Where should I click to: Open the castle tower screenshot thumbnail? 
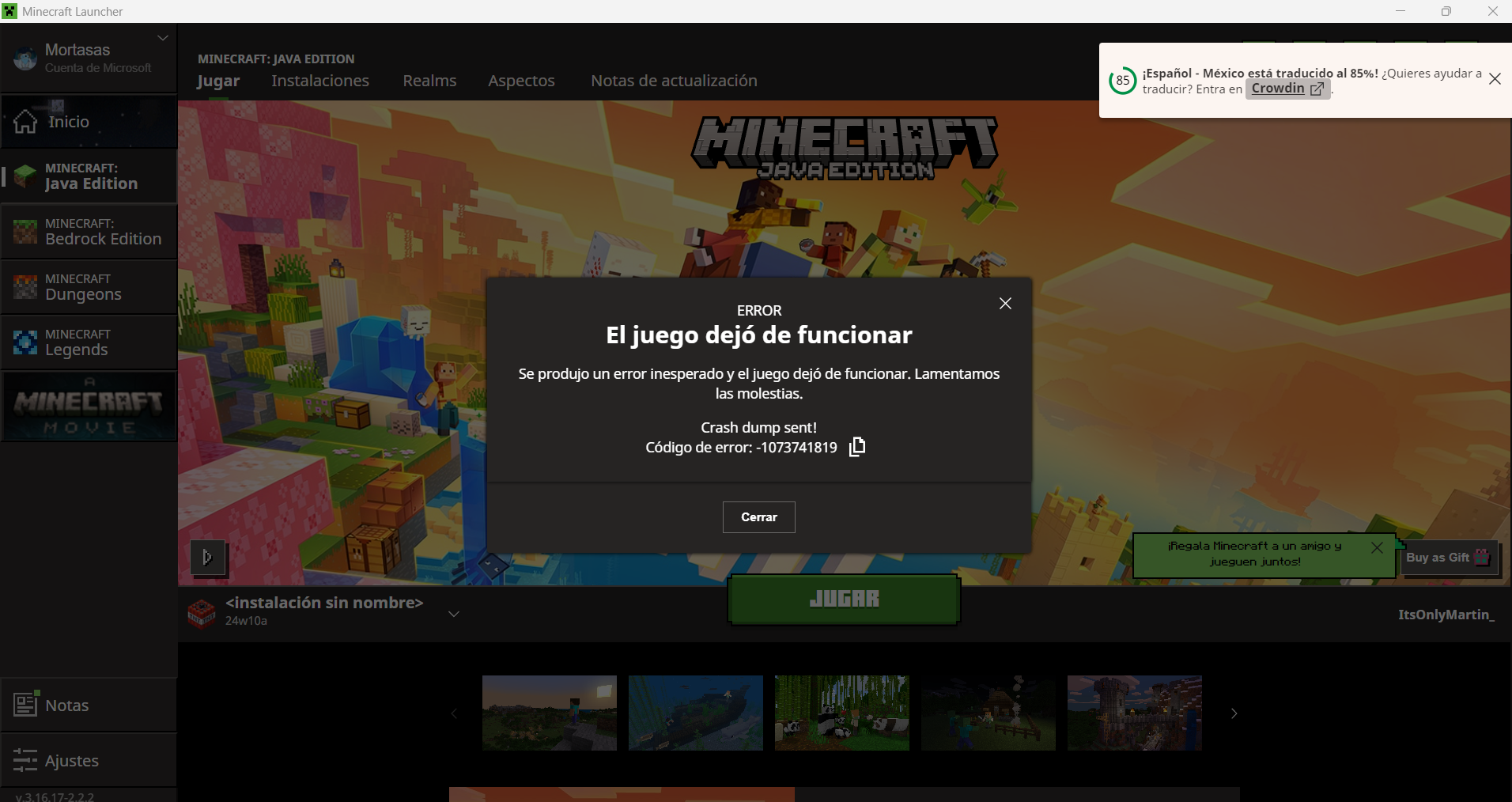tap(1135, 713)
